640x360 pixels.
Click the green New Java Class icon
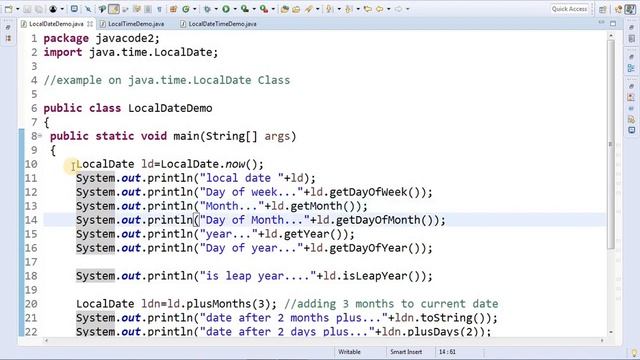coord(186,9)
